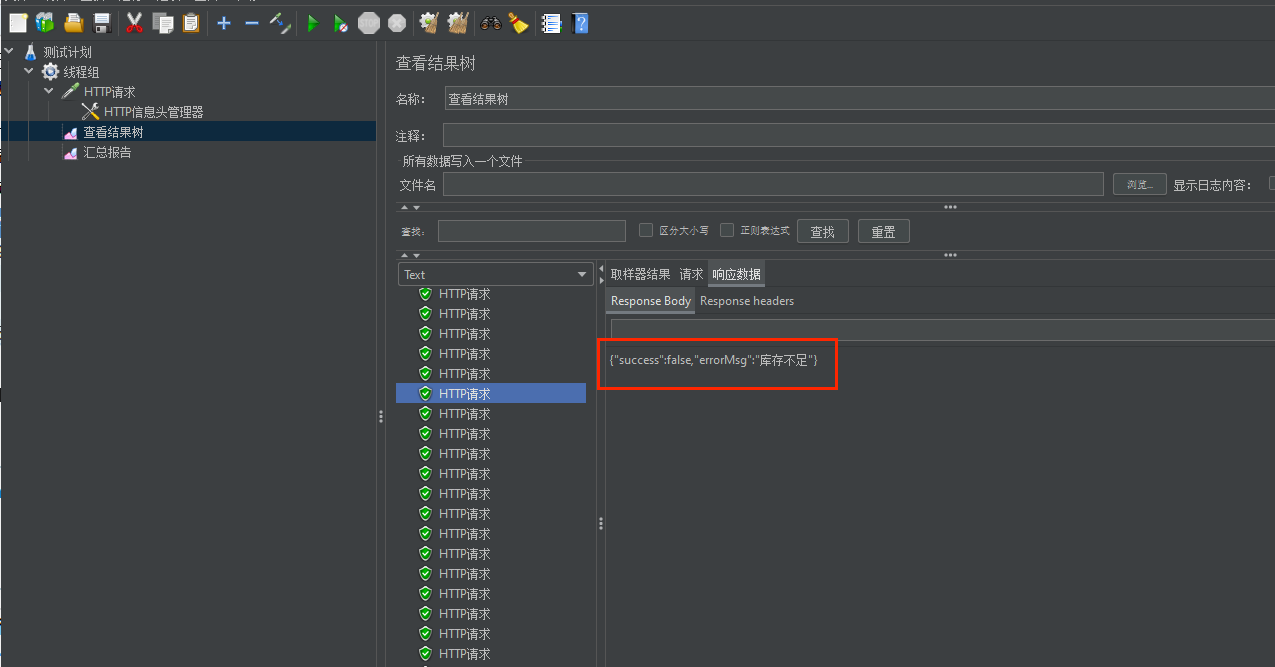Click the 浏览... browse button
Screen dimensions: 1275x667
(1140, 184)
